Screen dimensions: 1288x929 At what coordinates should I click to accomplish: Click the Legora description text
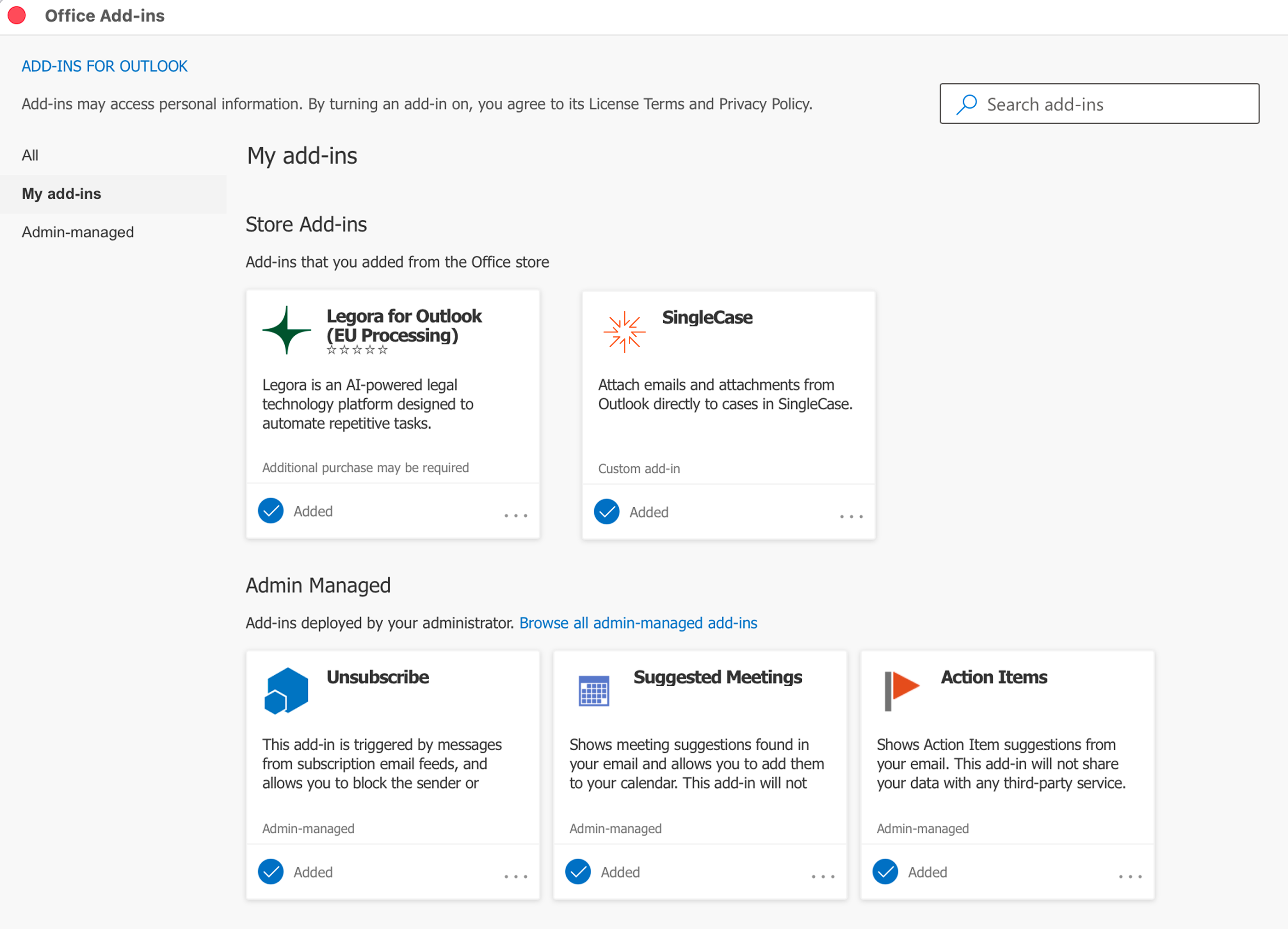coord(368,404)
